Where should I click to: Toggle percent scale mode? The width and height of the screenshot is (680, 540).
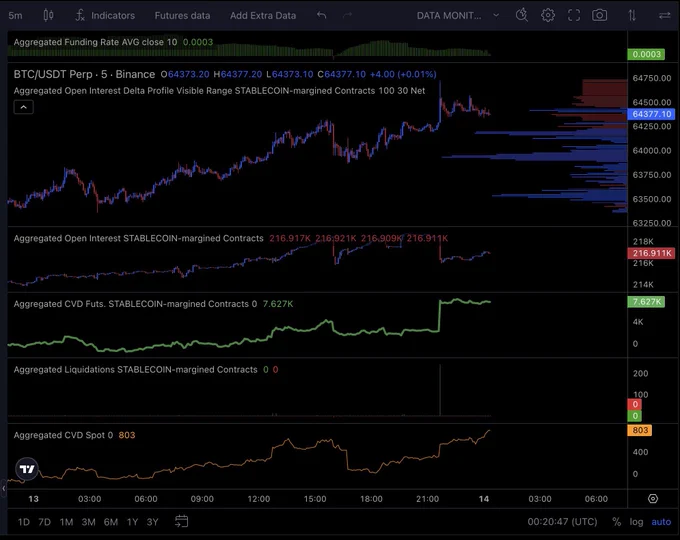(x=616, y=522)
